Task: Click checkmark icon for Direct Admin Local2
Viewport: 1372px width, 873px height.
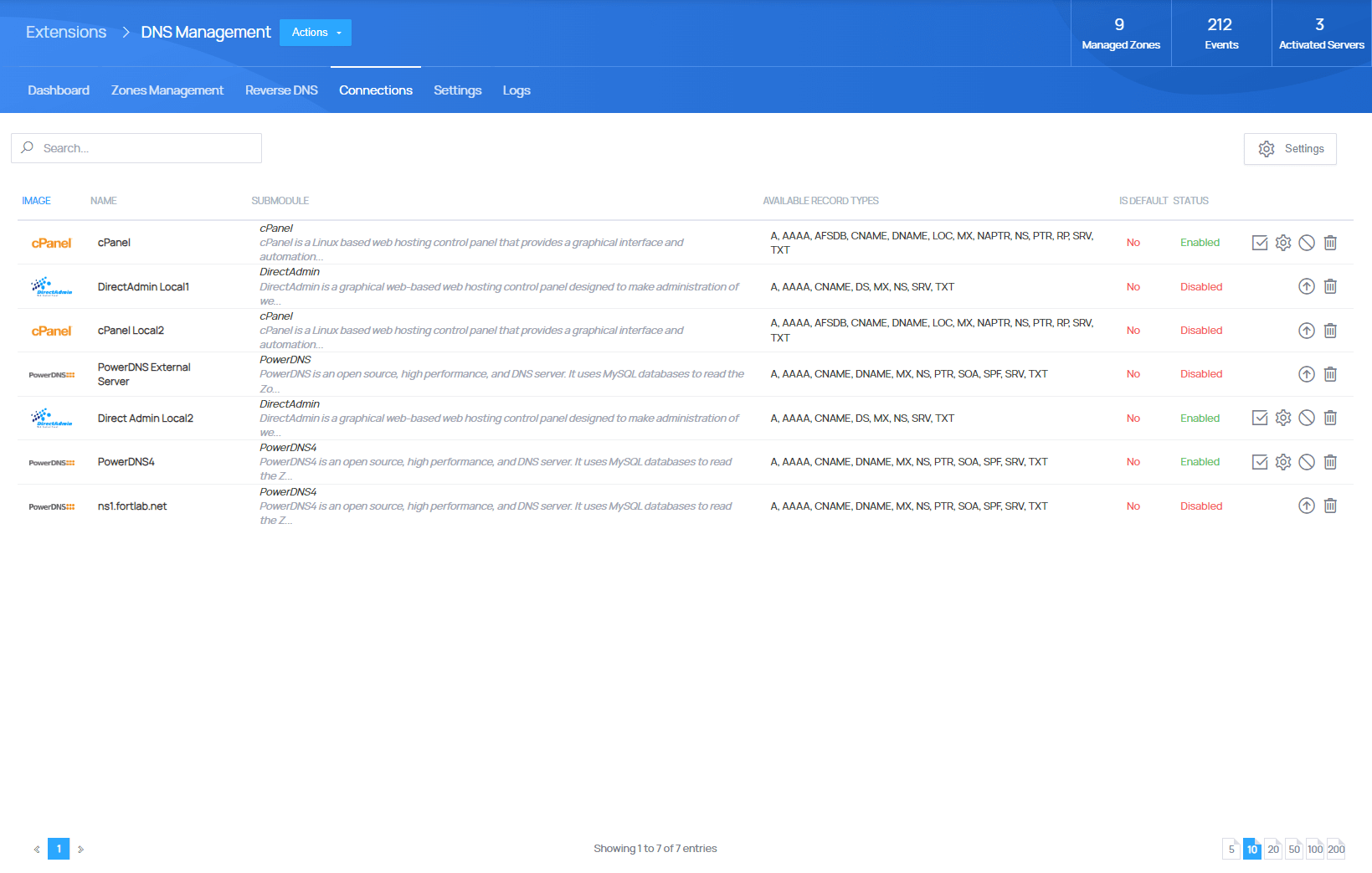Action: tap(1260, 418)
